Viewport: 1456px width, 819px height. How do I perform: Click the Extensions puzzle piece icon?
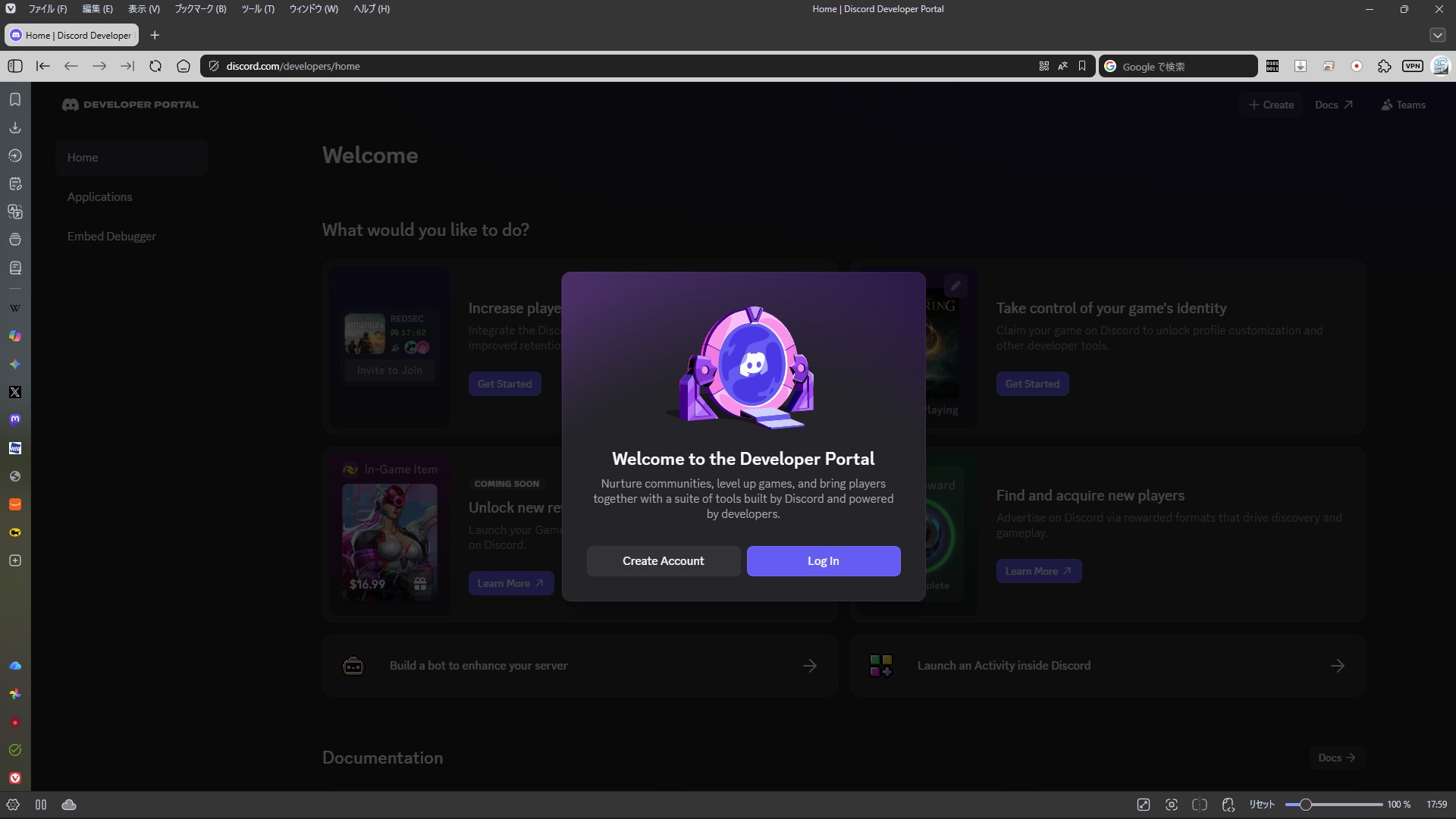click(x=1385, y=66)
